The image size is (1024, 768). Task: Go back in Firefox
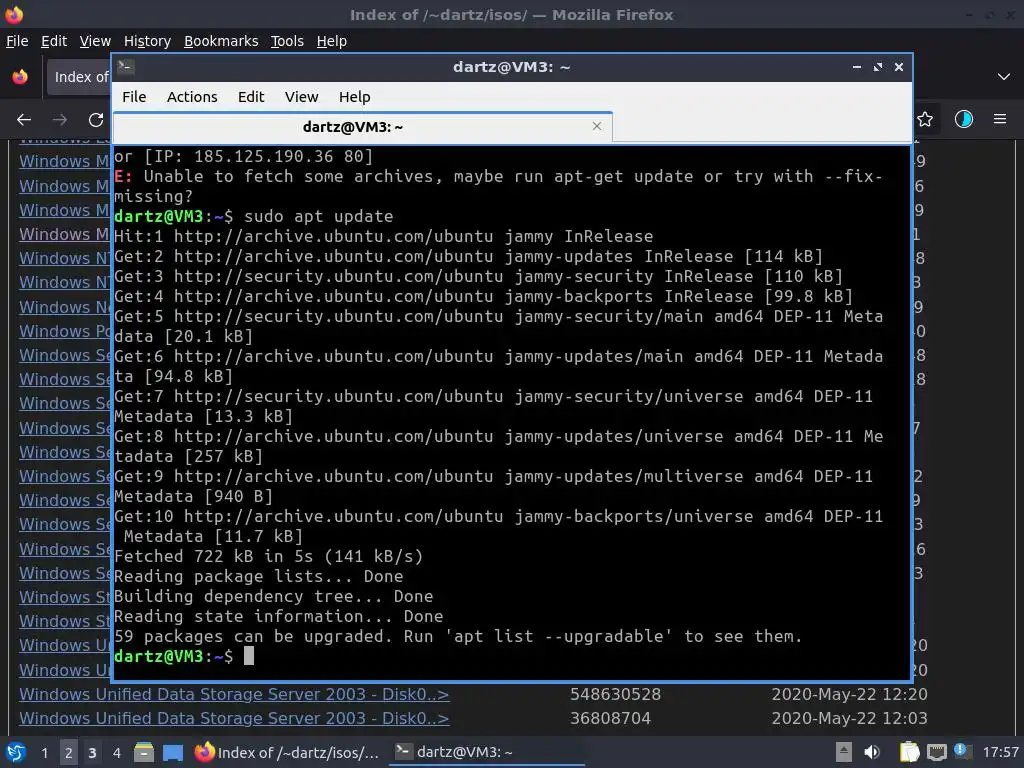tap(24, 120)
